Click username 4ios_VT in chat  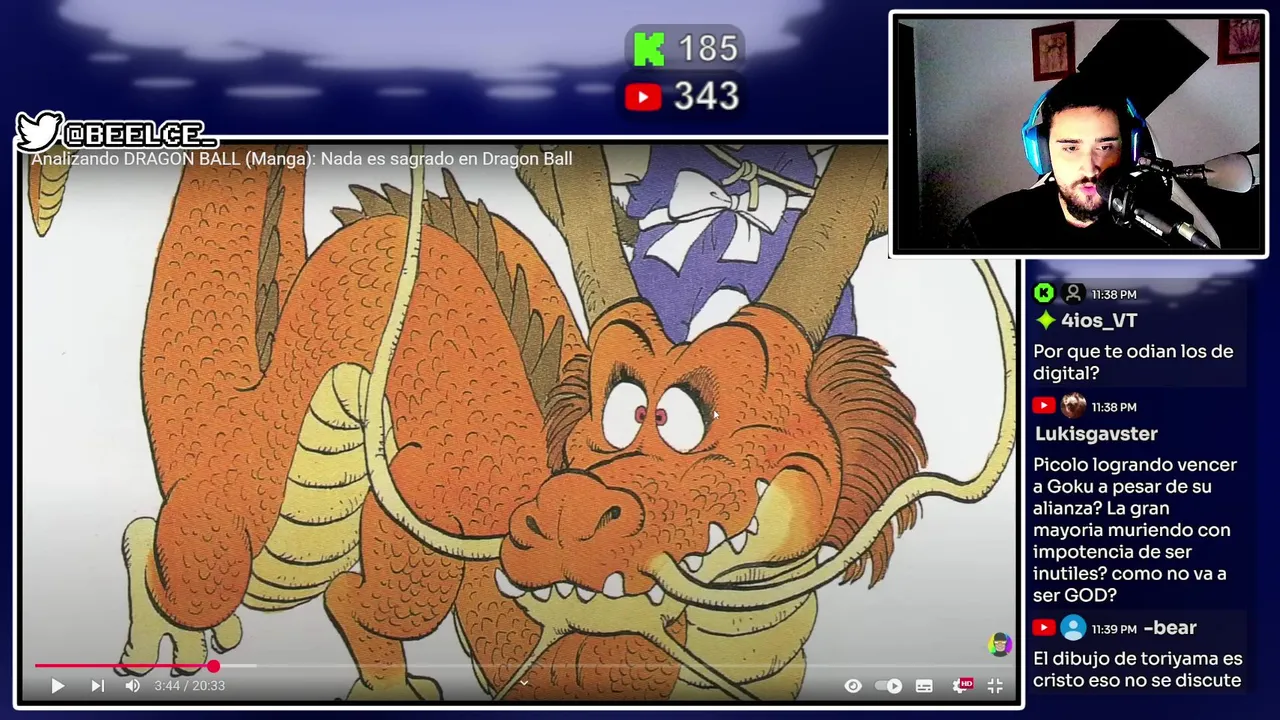tap(1099, 321)
